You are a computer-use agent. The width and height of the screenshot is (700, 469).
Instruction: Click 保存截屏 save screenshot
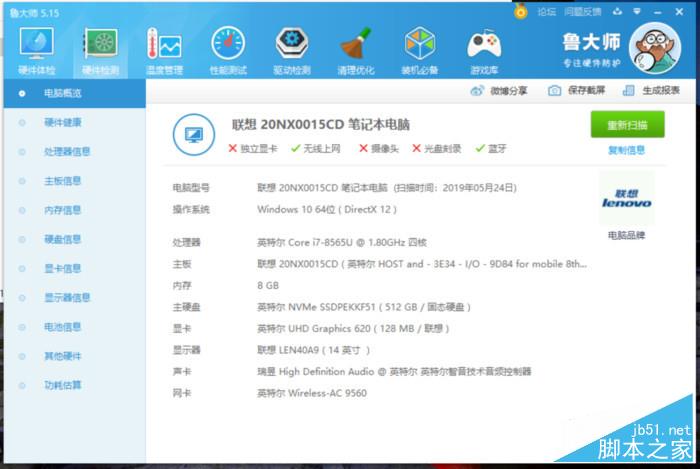[x=576, y=91]
